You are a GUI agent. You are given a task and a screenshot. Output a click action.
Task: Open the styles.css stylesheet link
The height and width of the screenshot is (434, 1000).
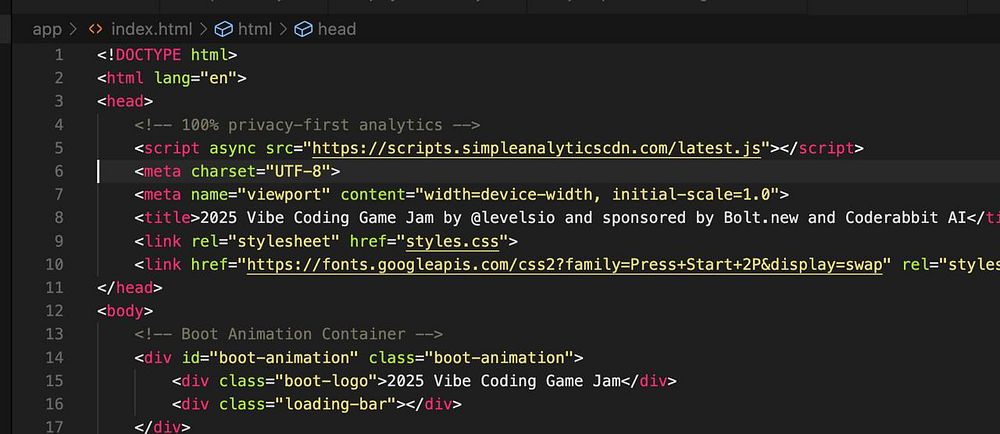(x=452, y=242)
